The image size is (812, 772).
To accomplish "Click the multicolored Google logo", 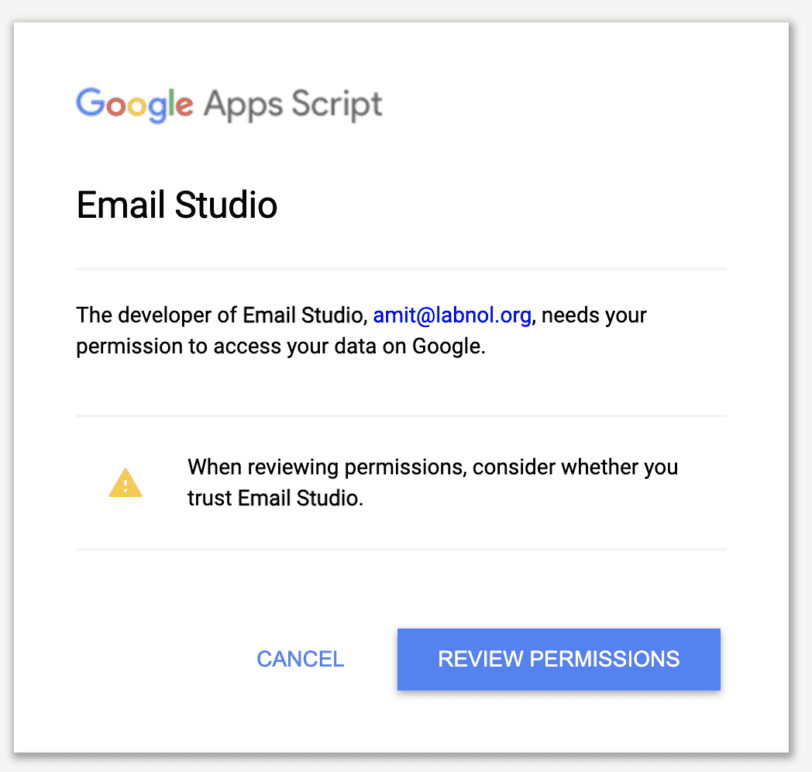I will pos(134,104).
